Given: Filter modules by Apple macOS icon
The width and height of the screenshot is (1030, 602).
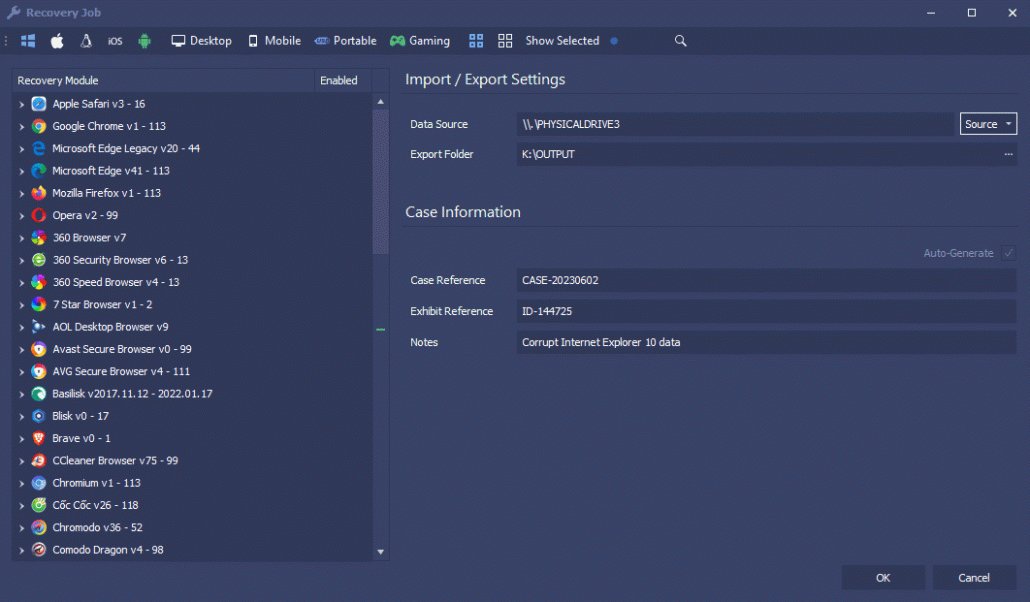Looking at the screenshot, I should click(x=57, y=41).
